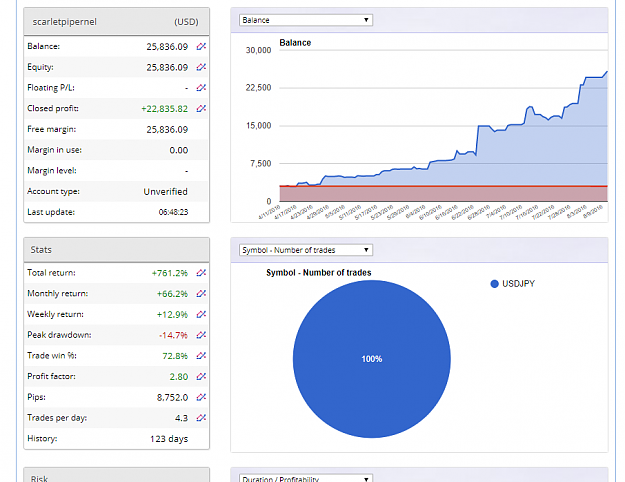Click the Account type value Unverified
Viewport: 625px width, 482px height.
pos(165,192)
